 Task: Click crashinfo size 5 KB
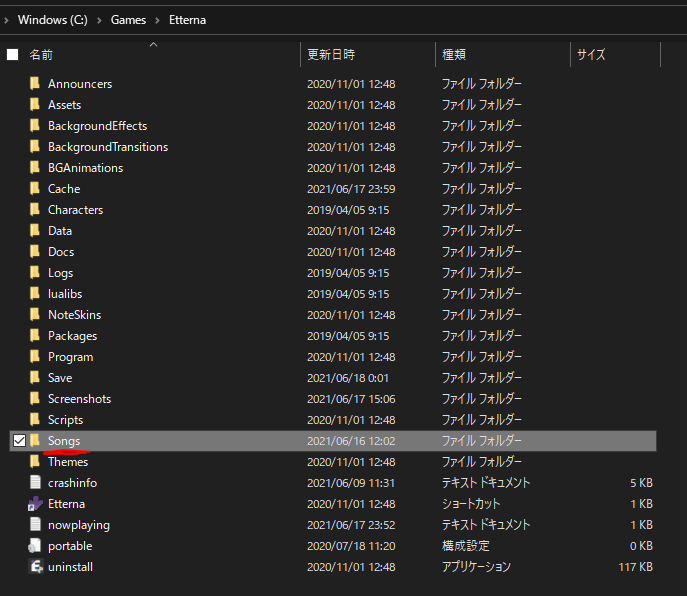(641, 483)
